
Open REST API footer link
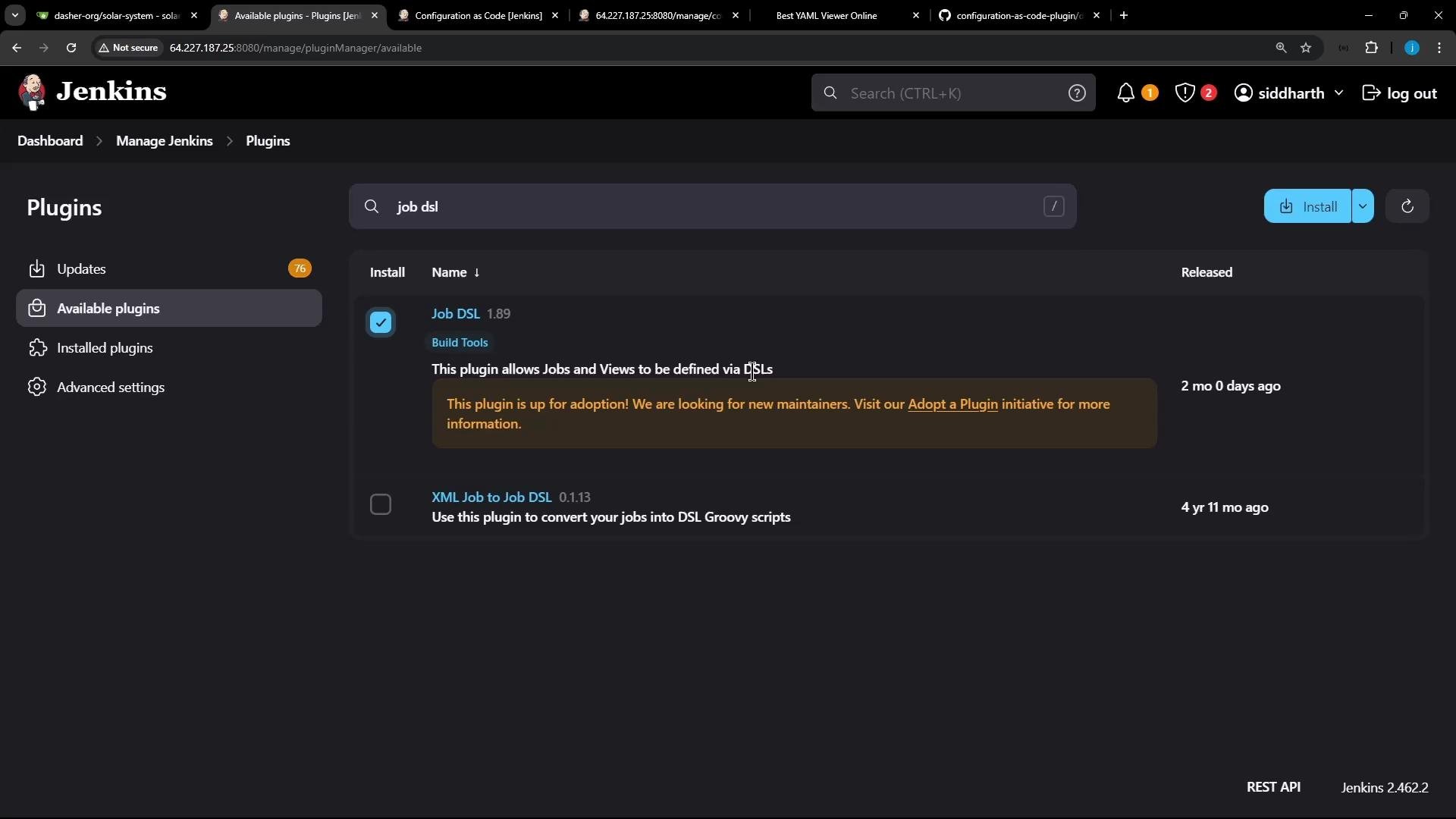pos(1273,787)
